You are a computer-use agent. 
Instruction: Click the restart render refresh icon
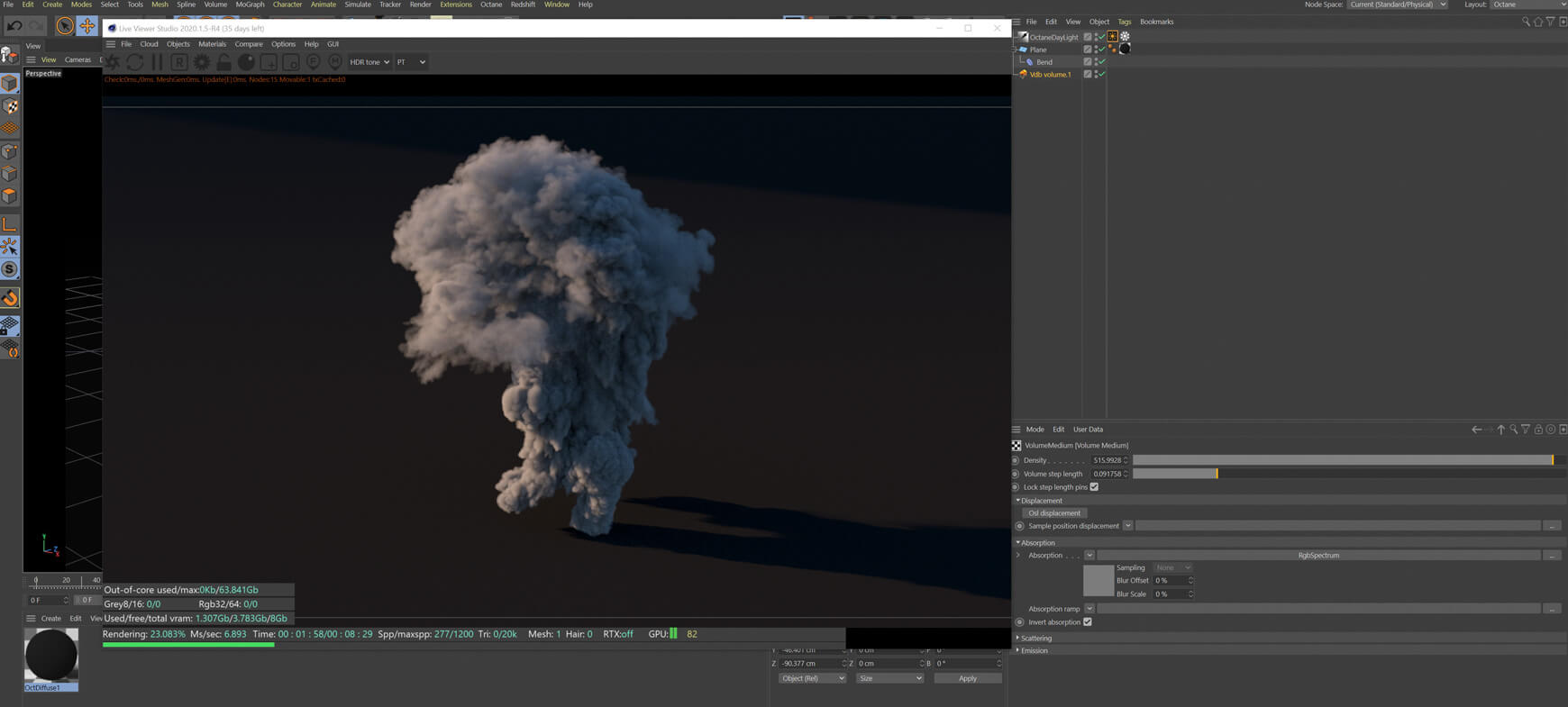click(x=135, y=62)
